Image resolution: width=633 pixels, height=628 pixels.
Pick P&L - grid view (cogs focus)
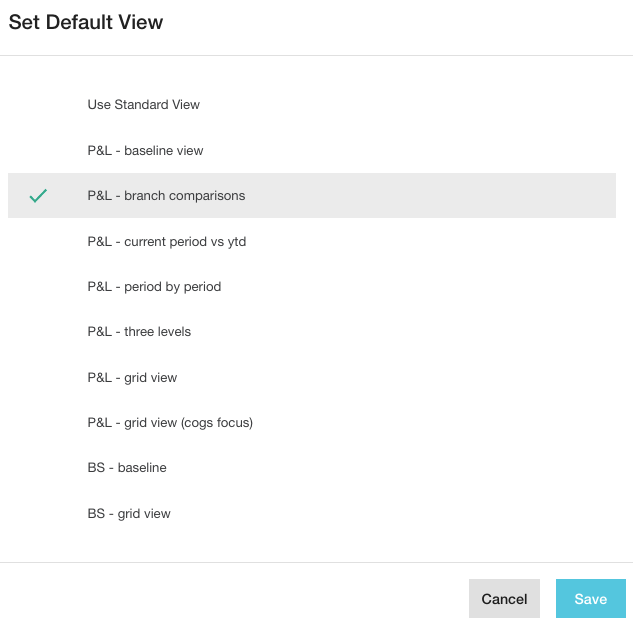[170, 423]
